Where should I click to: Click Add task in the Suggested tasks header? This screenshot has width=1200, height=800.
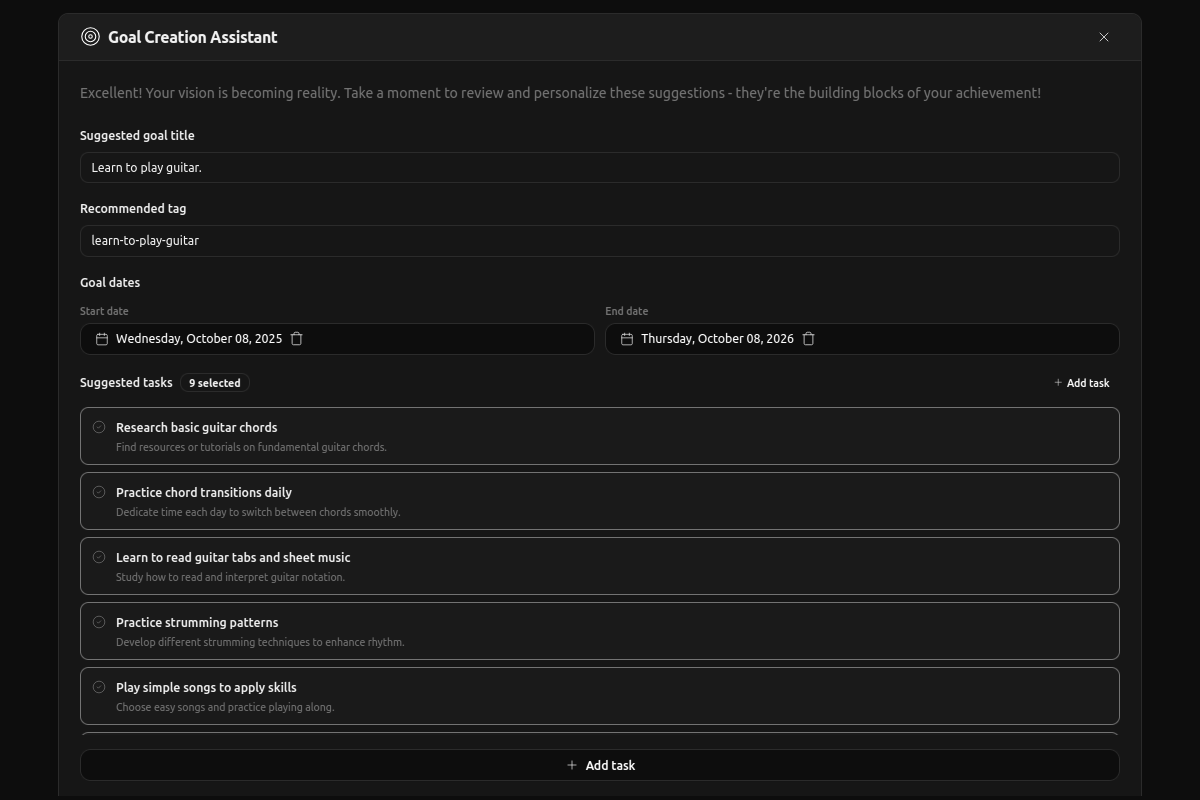(x=1082, y=383)
